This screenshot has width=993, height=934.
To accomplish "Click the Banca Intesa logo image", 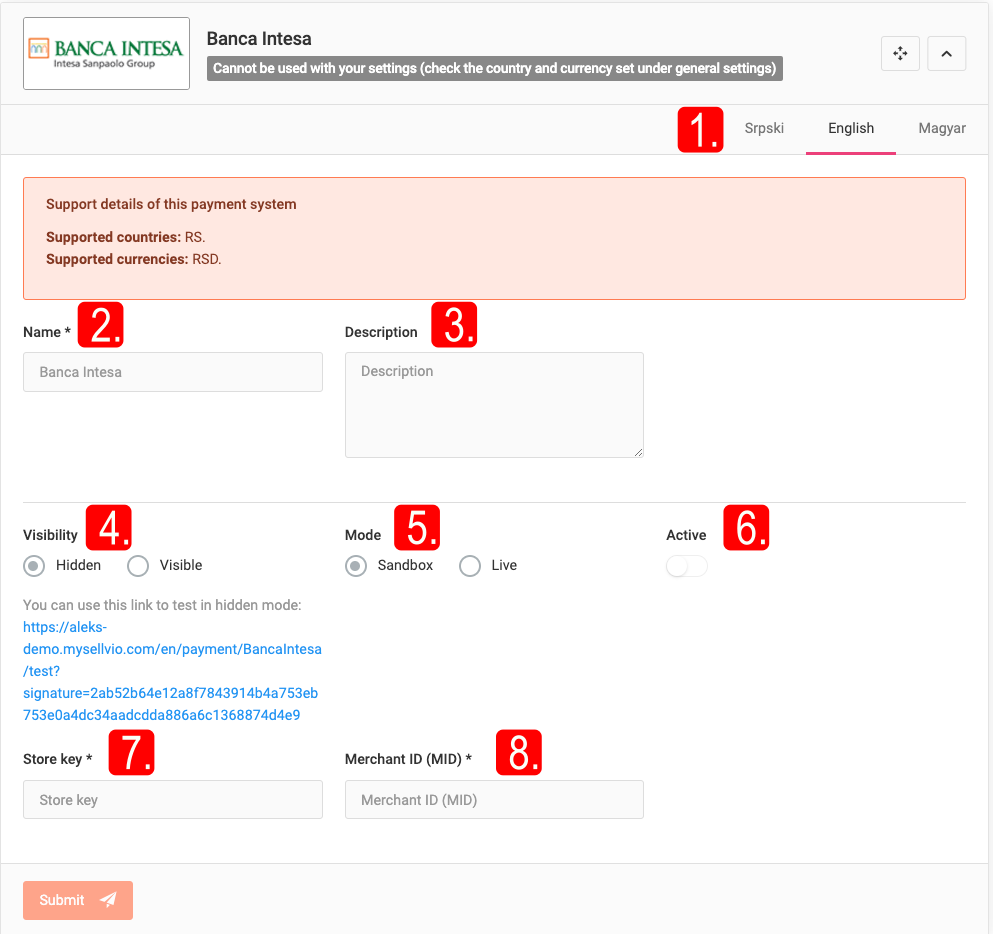I will coord(106,52).
